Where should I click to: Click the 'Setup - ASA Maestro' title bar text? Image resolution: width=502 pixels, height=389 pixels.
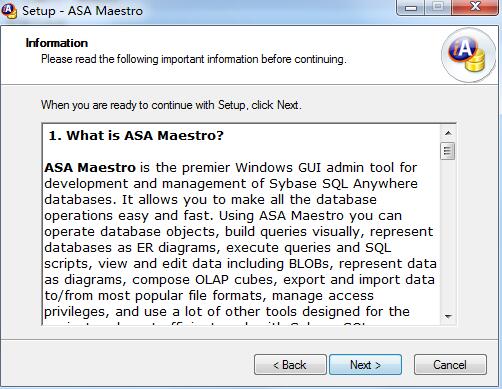coord(82,11)
